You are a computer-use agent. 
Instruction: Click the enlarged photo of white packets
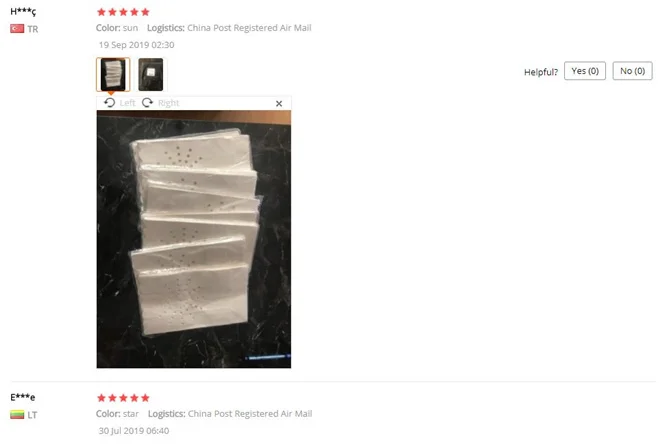click(x=194, y=239)
